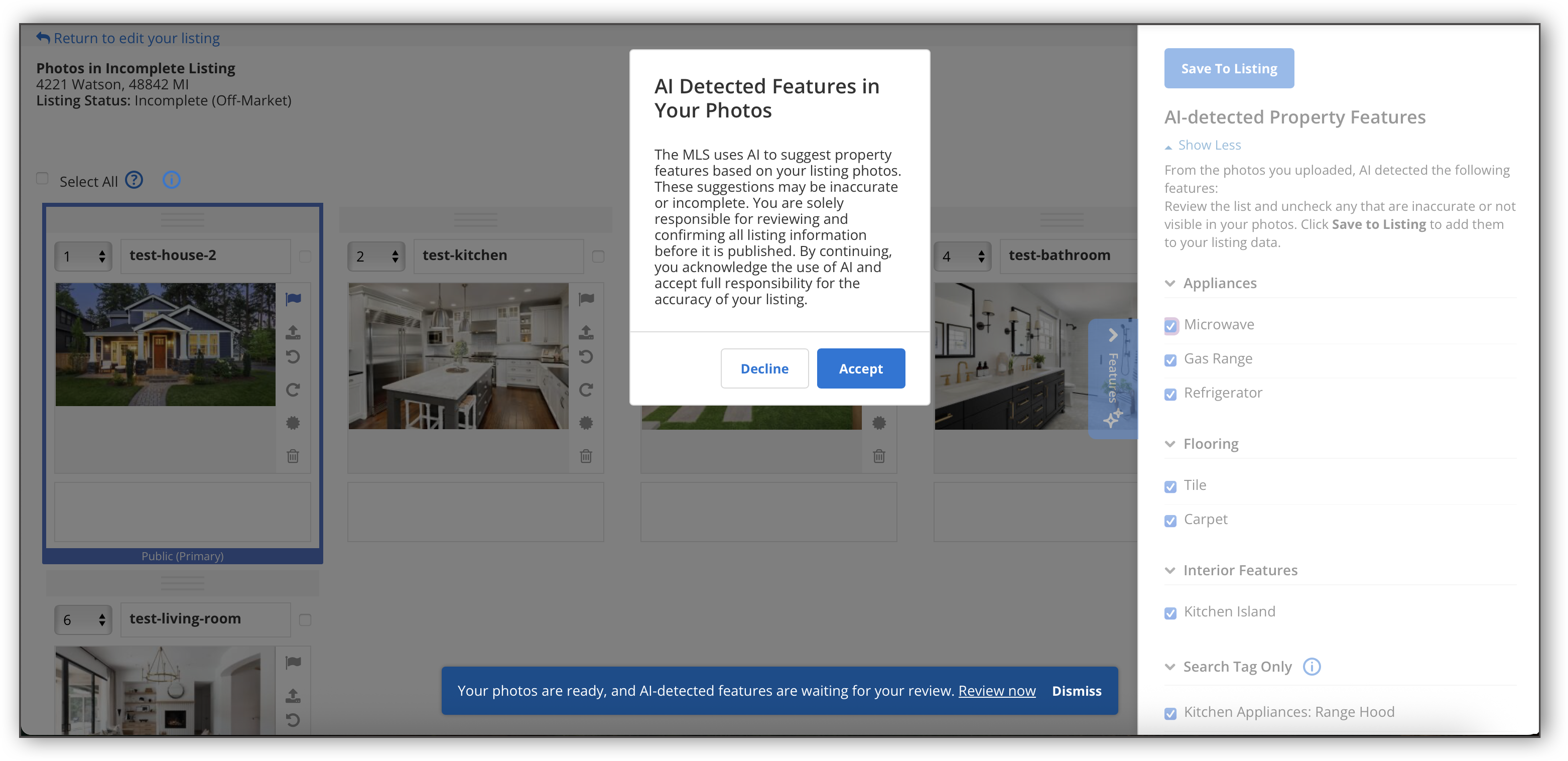Toggle the Select All checkbox
Image resolution: width=1568 pixels, height=761 pixels.
pyautogui.click(x=42, y=178)
